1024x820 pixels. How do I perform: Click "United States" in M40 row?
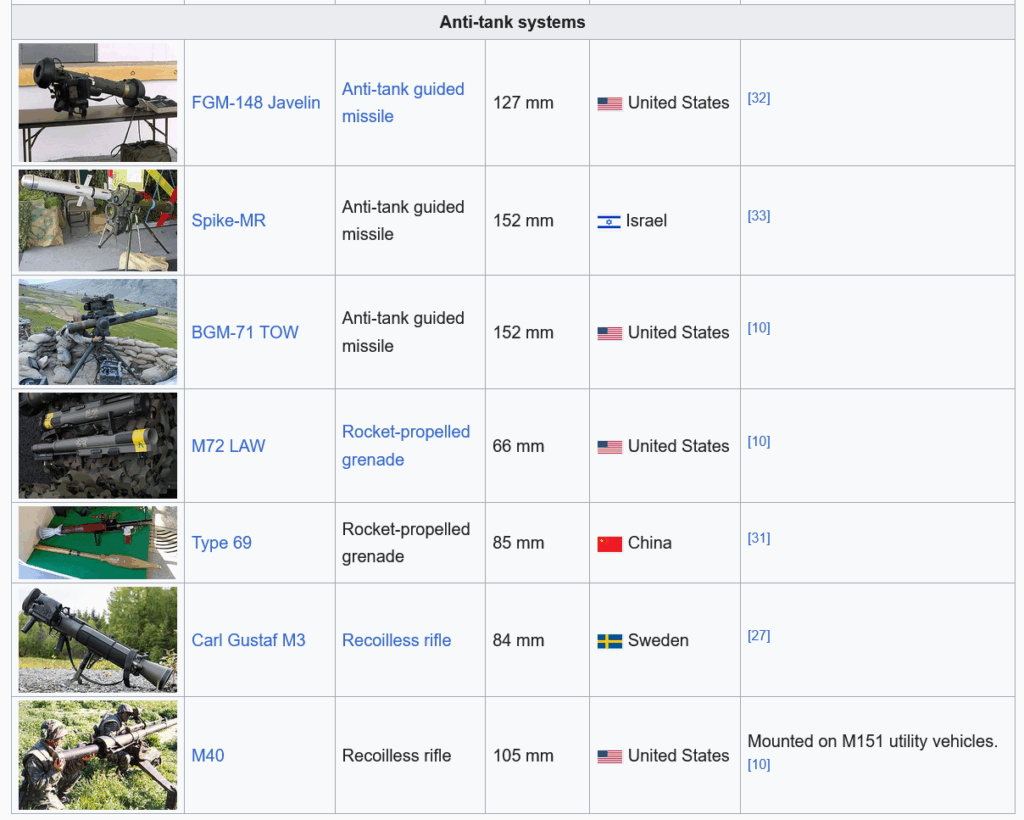(678, 755)
